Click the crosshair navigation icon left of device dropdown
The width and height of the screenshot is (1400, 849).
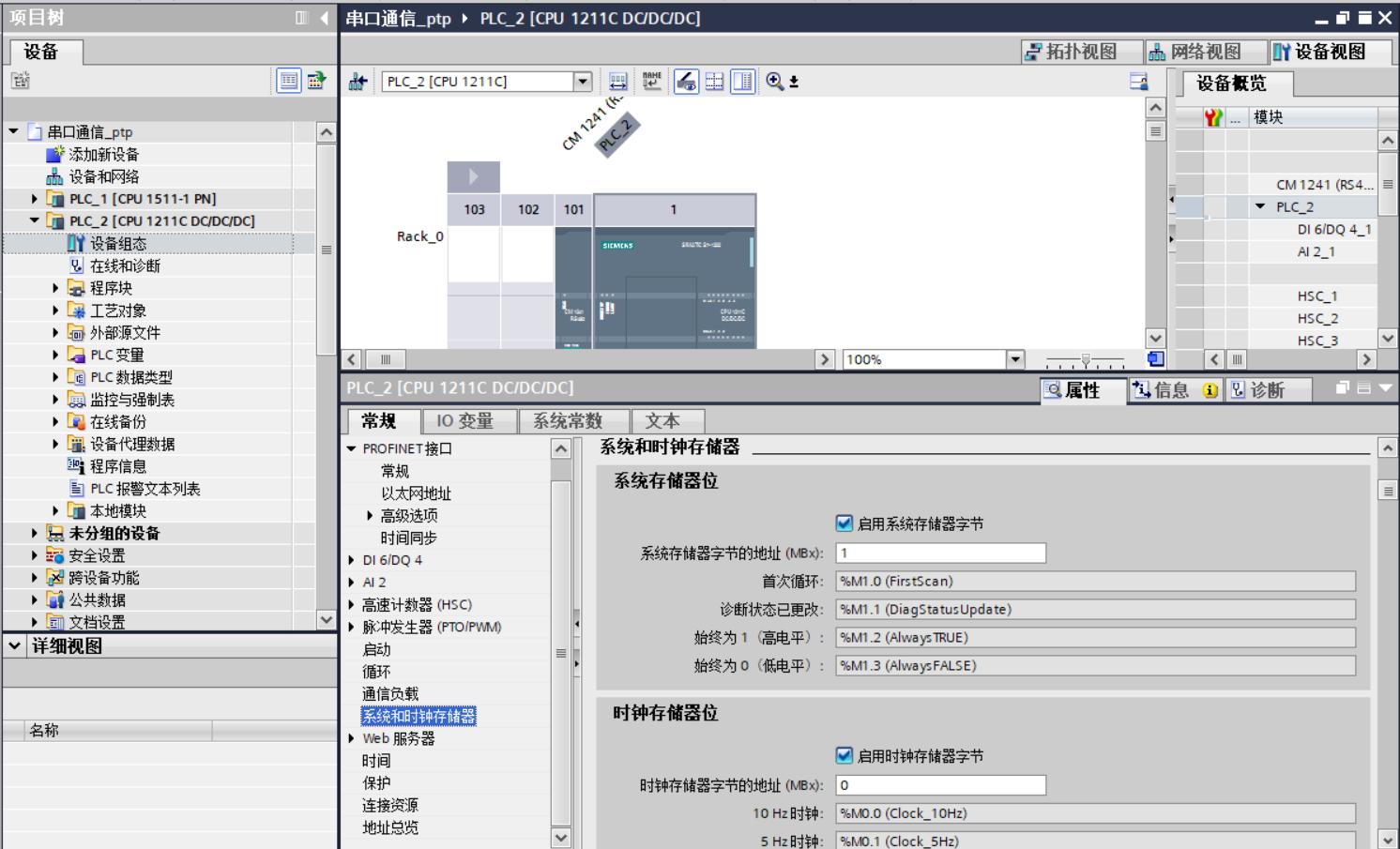(355, 81)
